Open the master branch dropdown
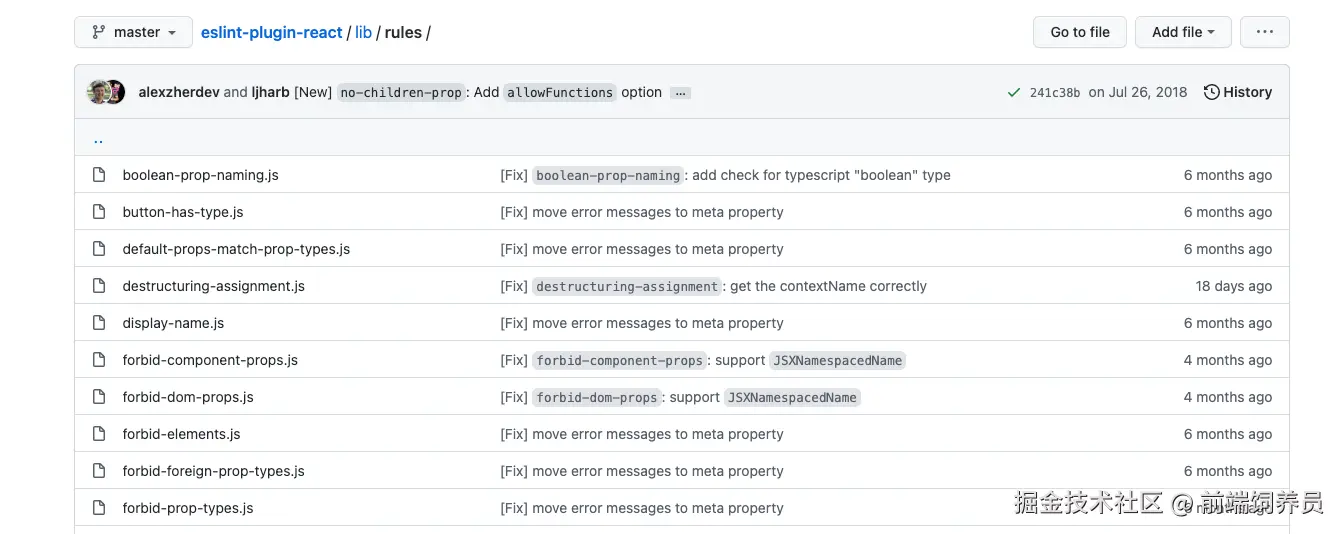1342x534 pixels. 133,32
